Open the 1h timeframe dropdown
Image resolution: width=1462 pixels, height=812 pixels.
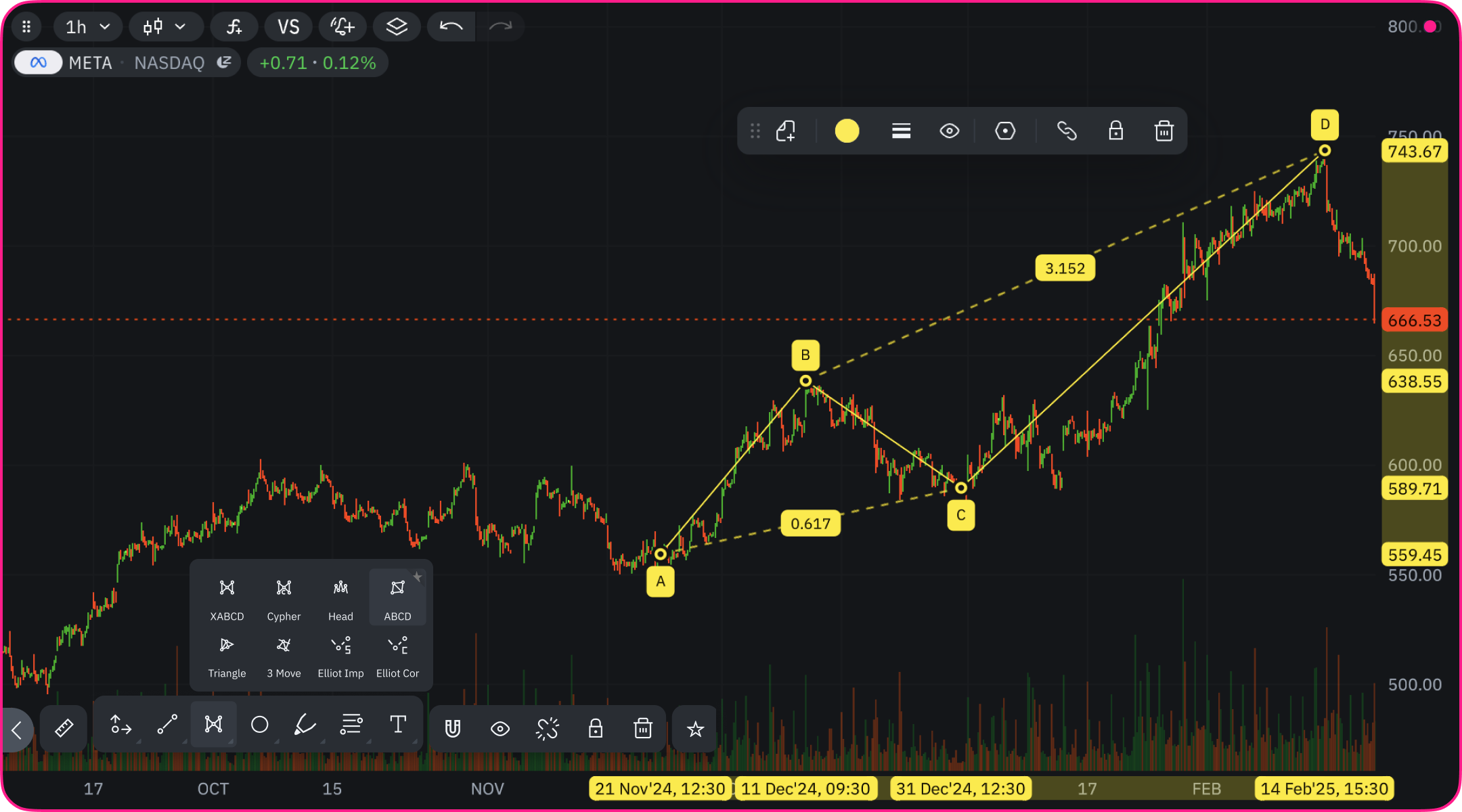point(87,27)
